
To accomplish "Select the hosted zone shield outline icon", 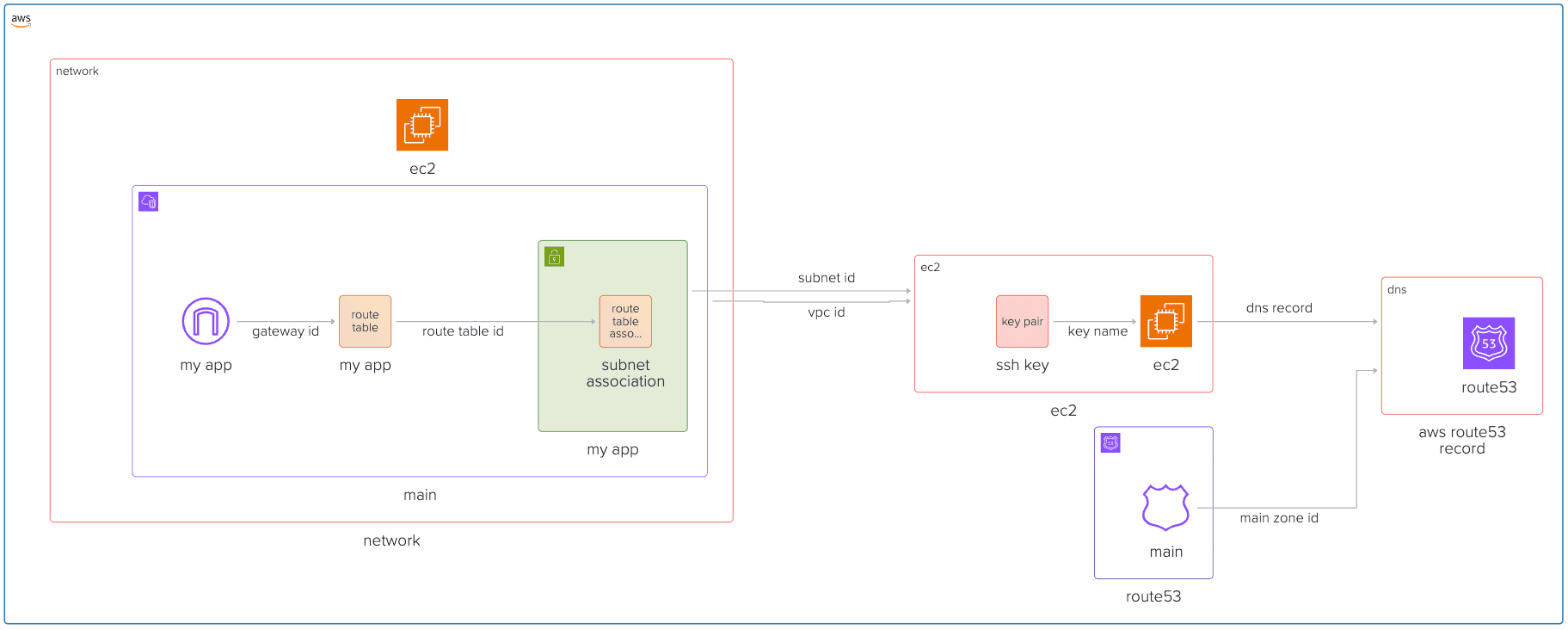I will [1165, 507].
